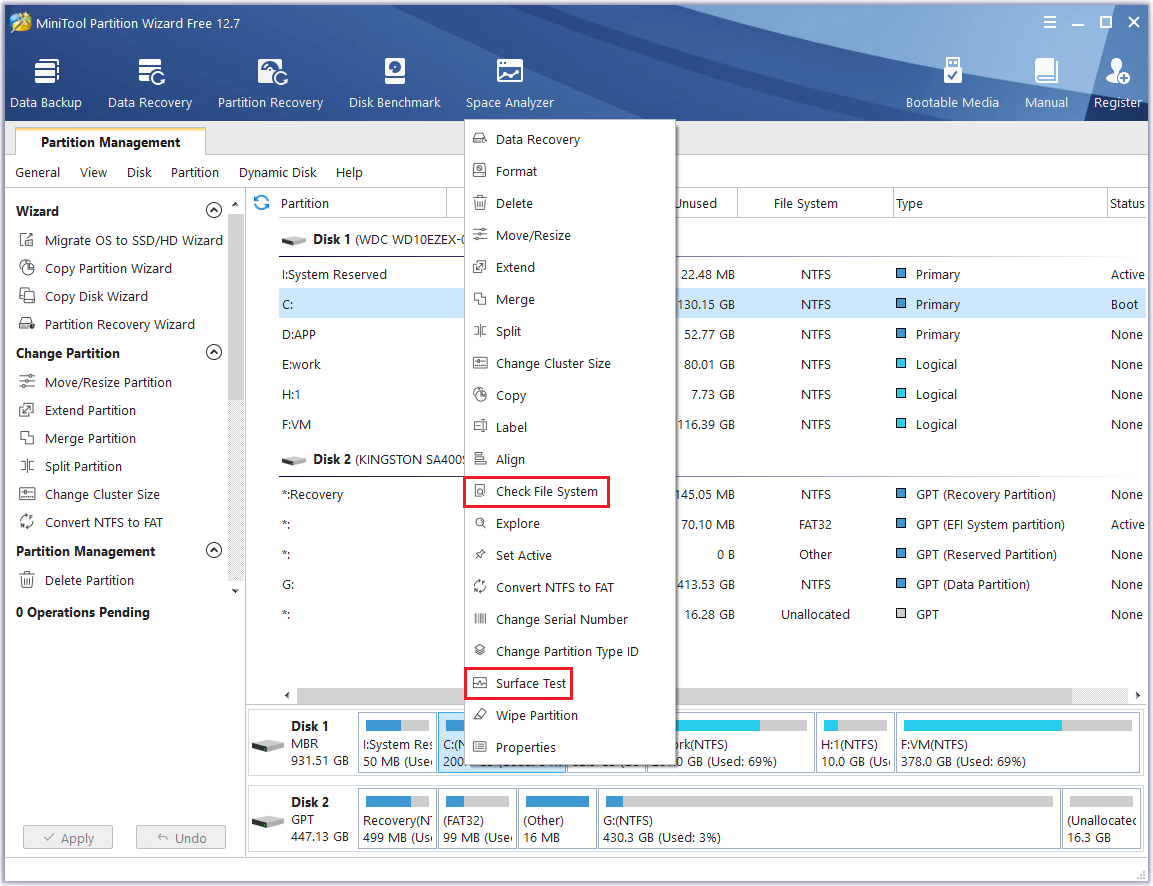Click Convert NTFS to FAT in sidebar

click(103, 523)
